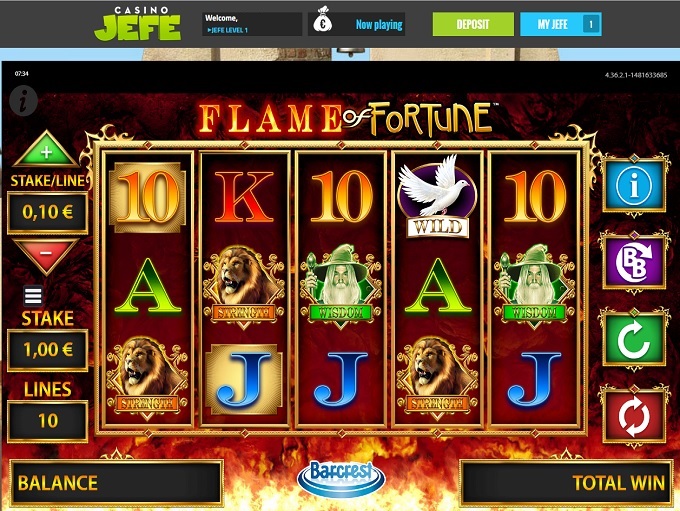The height and width of the screenshot is (511, 680).
Task: Click the Deposit button
Action: click(x=473, y=24)
